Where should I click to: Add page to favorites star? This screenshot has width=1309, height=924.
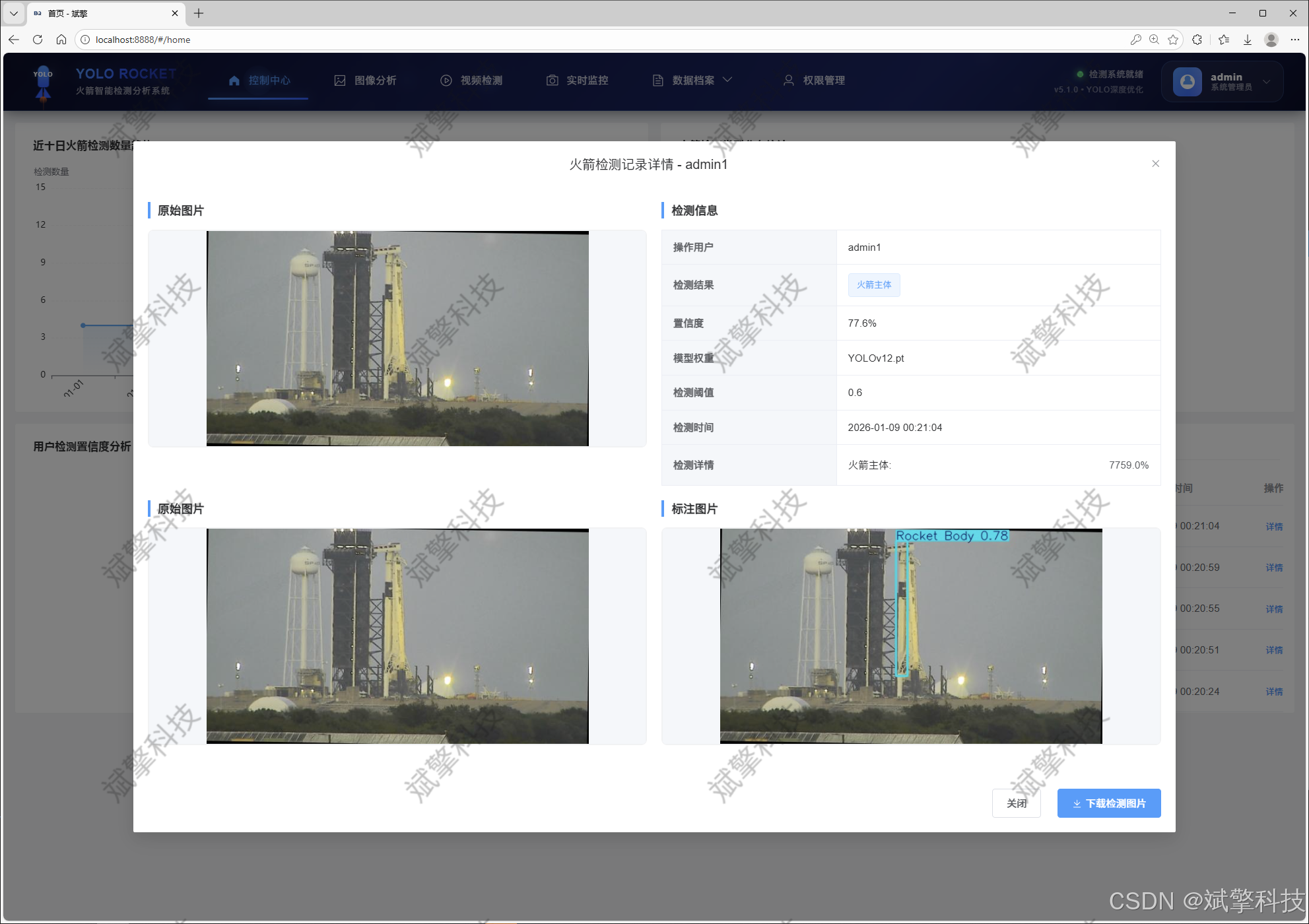tap(1173, 40)
